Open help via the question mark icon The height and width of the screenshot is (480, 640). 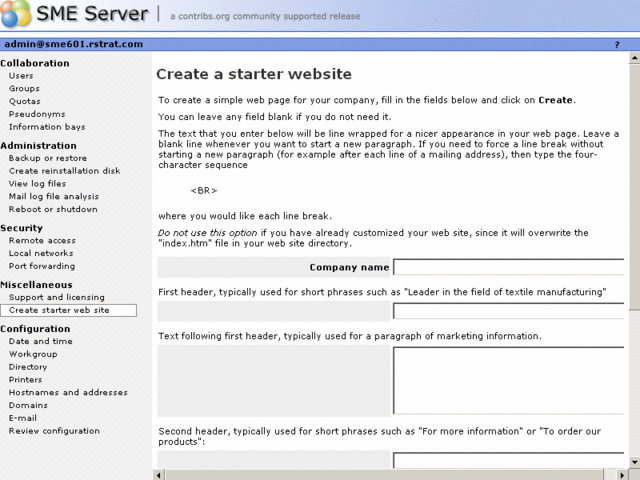point(617,44)
